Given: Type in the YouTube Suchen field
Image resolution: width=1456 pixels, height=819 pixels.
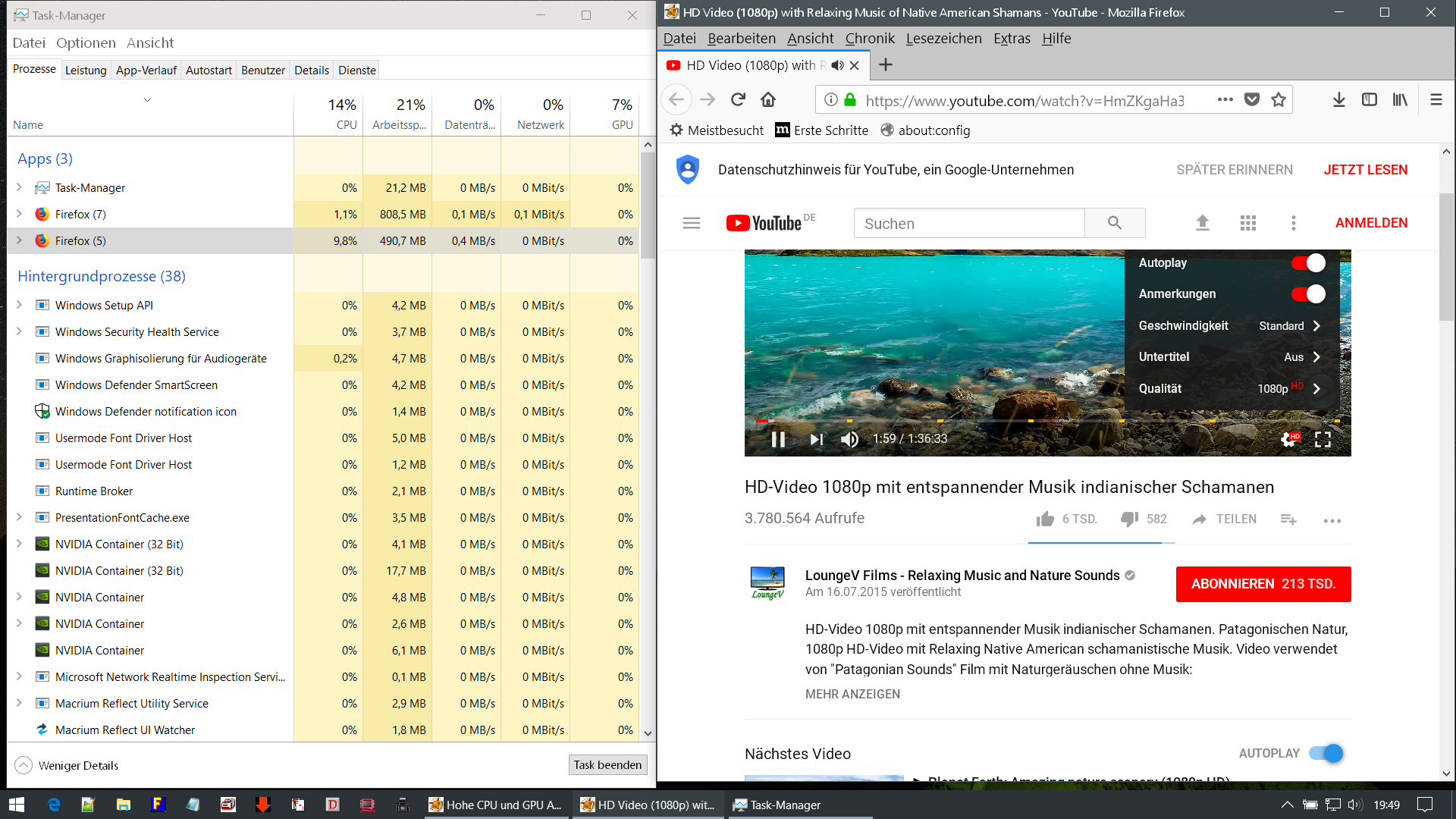Looking at the screenshot, I should 969,223.
